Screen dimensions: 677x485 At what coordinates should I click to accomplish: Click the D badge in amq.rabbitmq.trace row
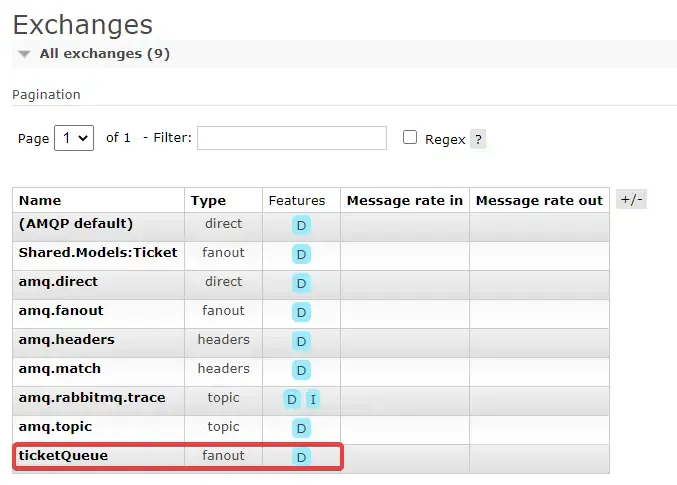292,399
